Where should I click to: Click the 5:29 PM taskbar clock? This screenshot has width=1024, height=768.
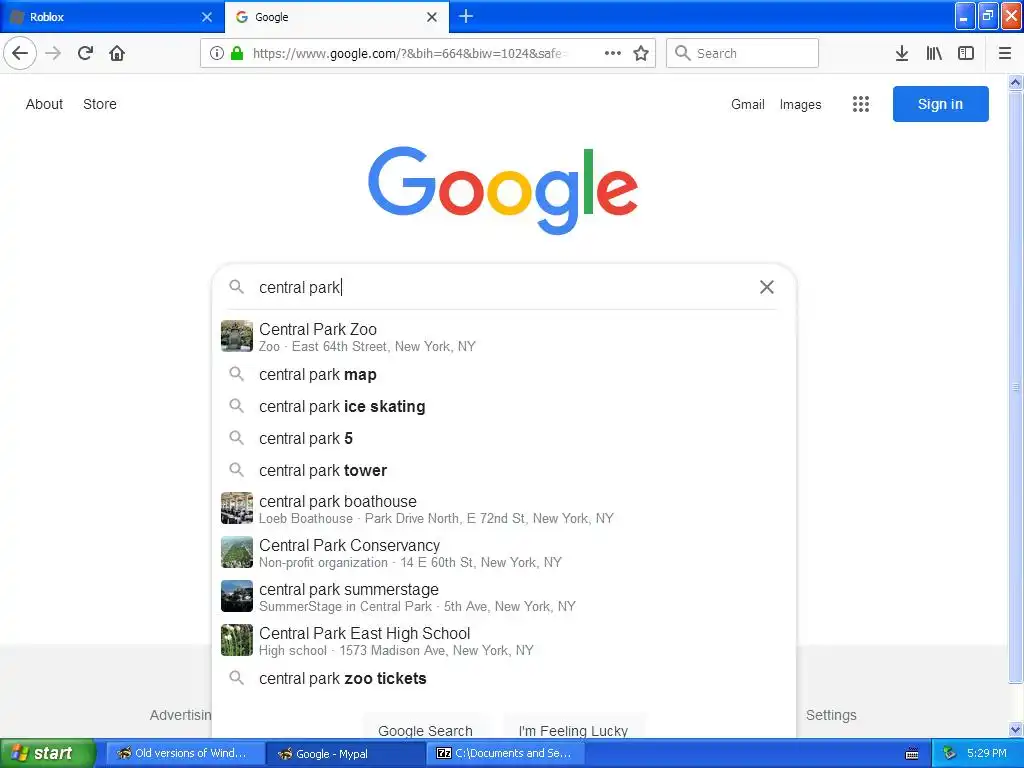pos(987,753)
